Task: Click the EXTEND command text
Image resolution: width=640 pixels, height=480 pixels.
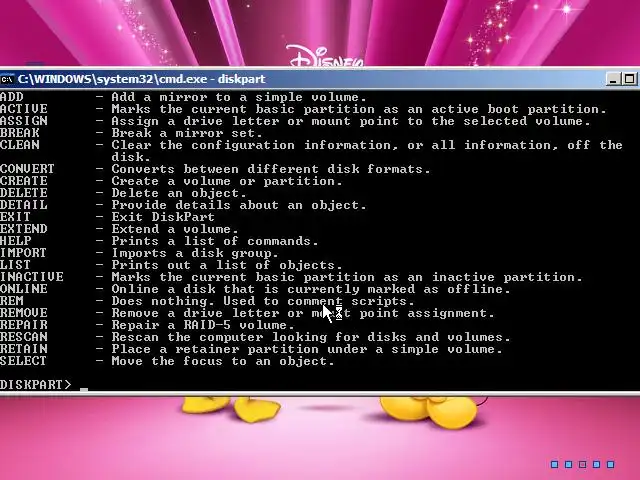Action: pyautogui.click(x=24, y=229)
